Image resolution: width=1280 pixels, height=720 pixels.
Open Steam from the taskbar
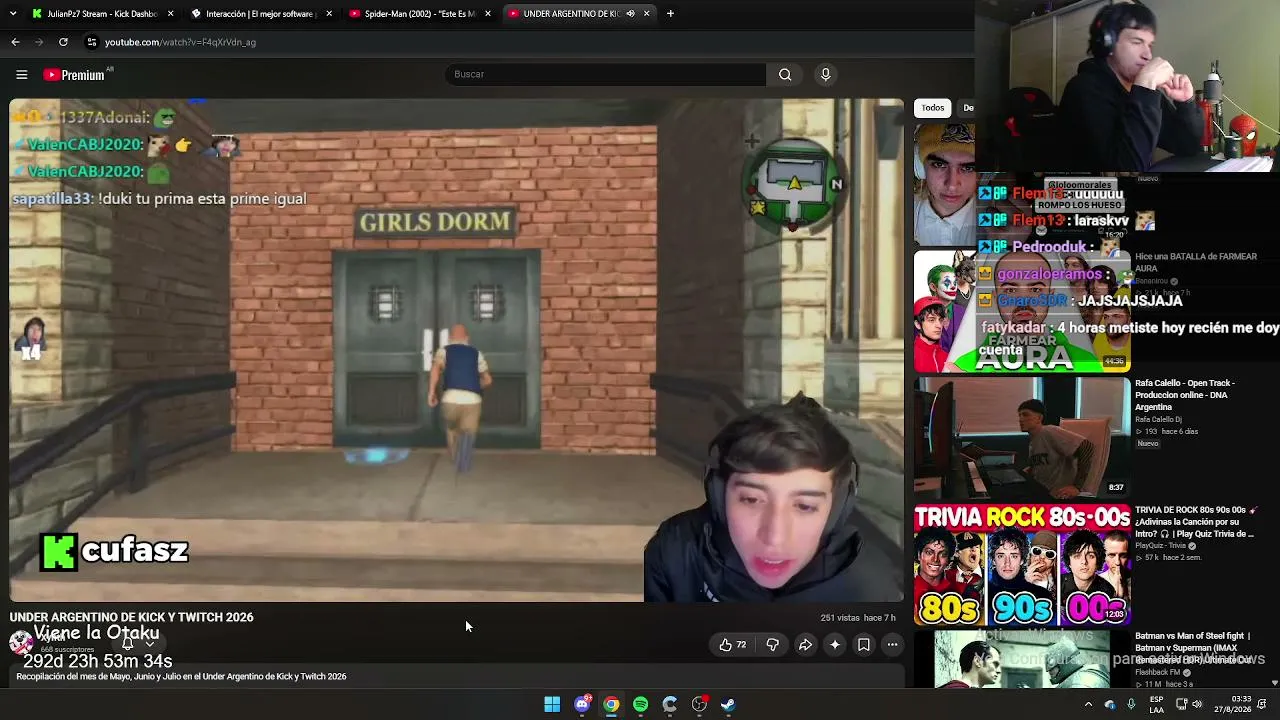728,704
